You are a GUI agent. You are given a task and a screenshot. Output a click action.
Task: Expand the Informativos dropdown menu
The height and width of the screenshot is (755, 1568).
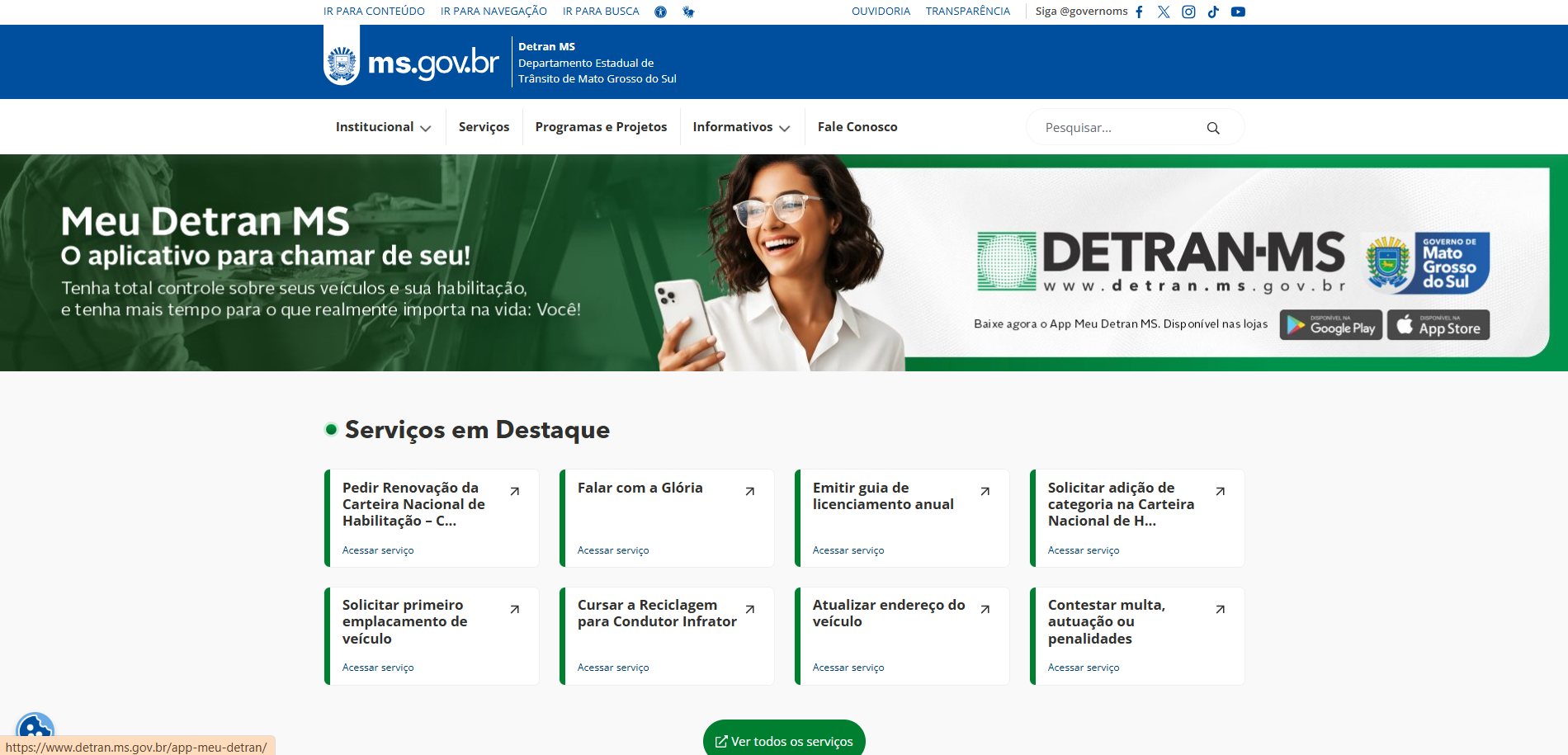coord(741,127)
